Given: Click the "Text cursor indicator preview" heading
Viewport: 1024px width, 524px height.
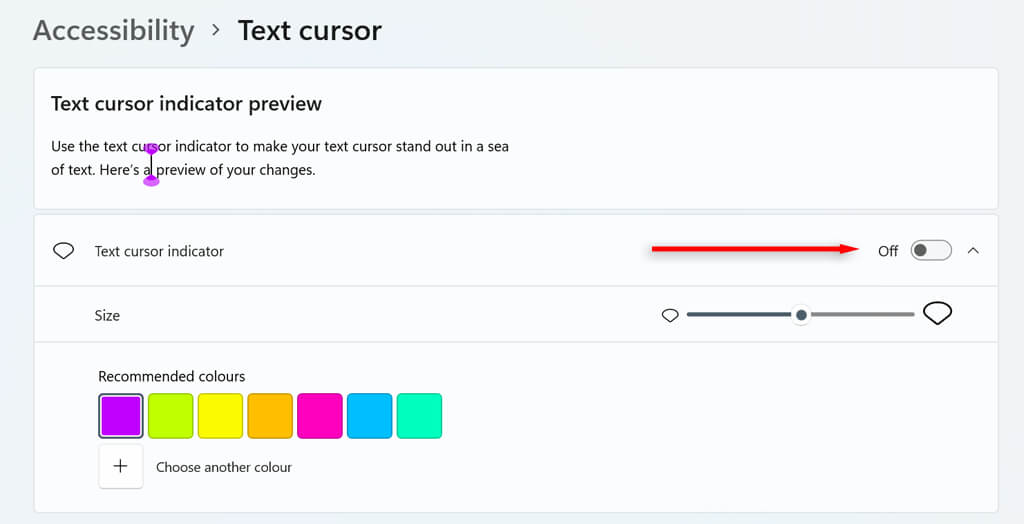Looking at the screenshot, I should 186,104.
